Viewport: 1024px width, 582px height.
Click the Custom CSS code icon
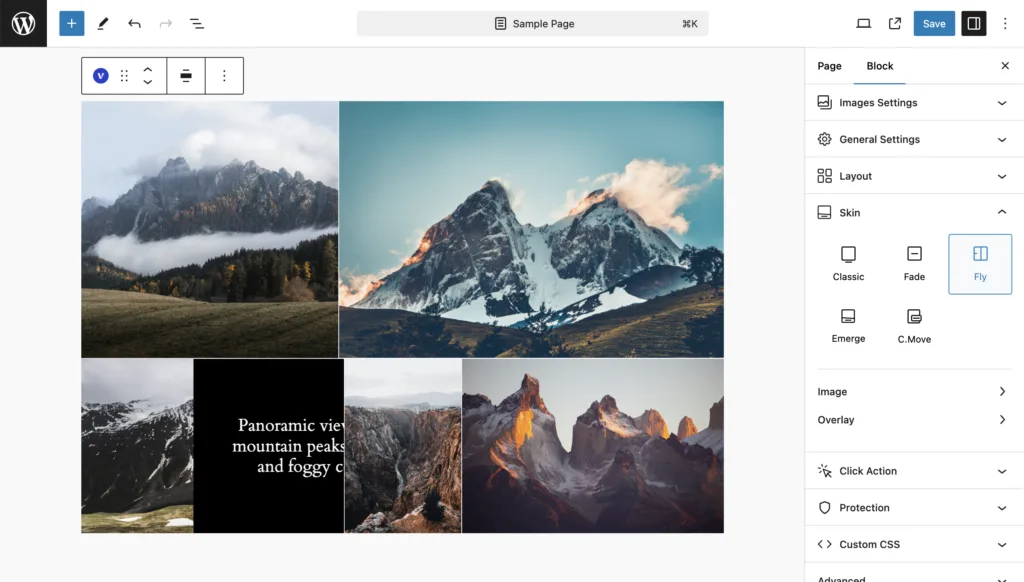click(824, 544)
